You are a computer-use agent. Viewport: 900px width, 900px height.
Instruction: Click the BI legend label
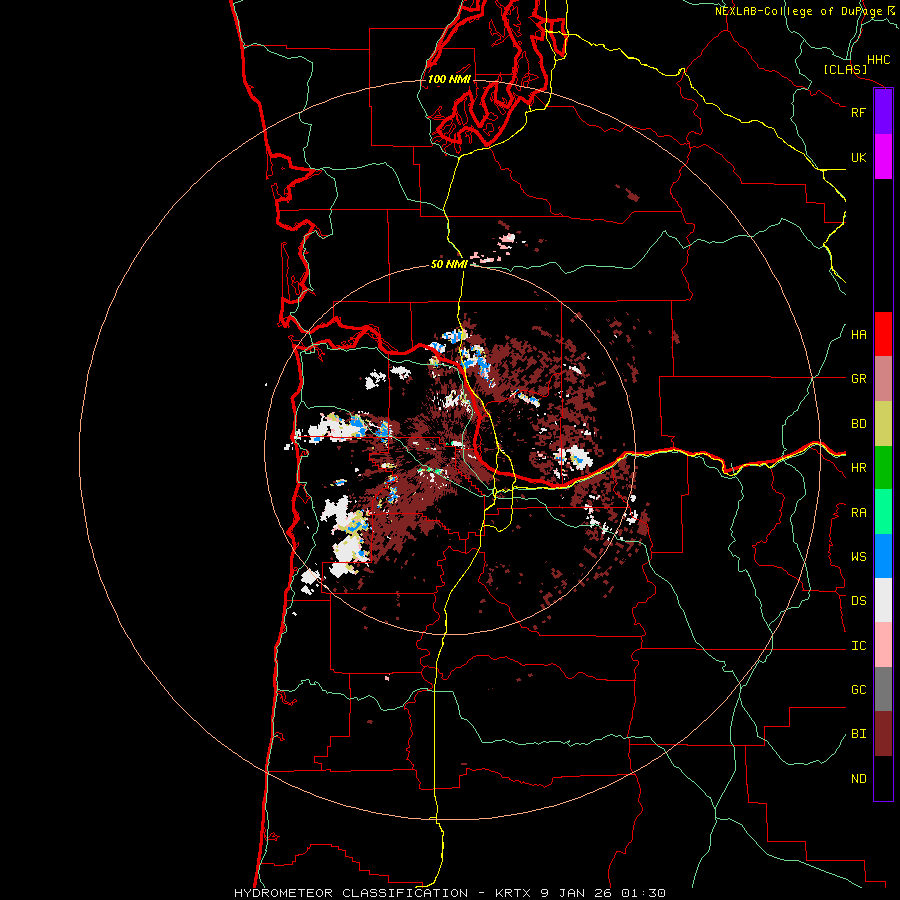click(x=858, y=734)
